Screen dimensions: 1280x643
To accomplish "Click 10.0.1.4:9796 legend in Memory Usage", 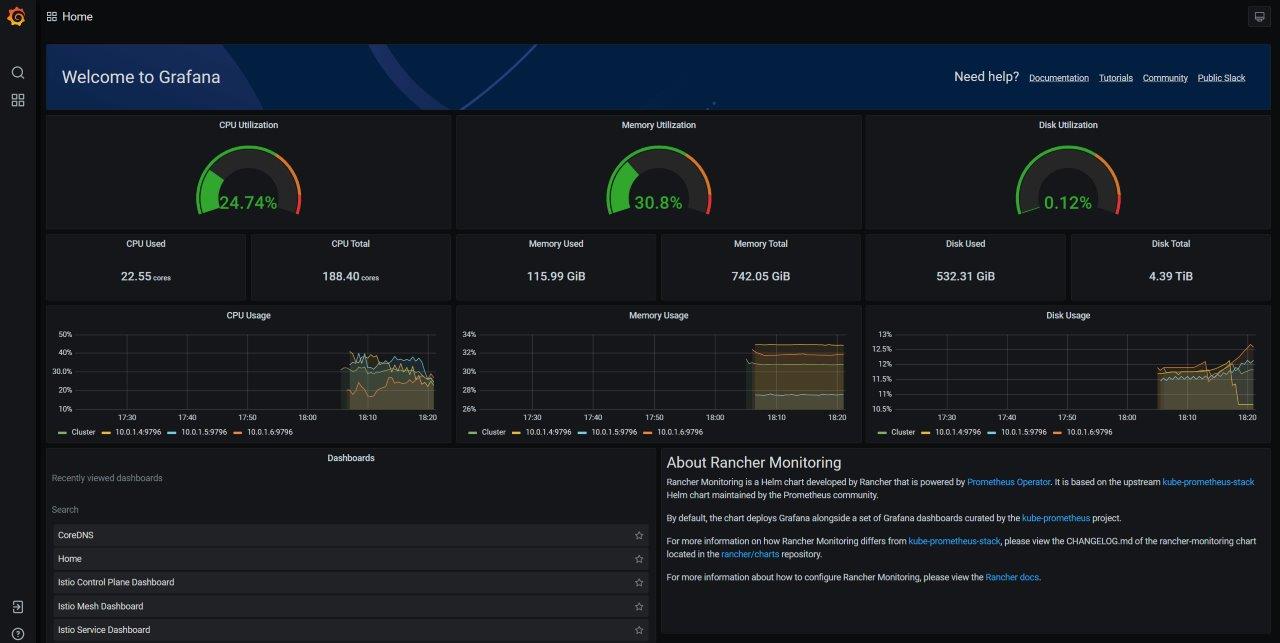I will 547,432.
